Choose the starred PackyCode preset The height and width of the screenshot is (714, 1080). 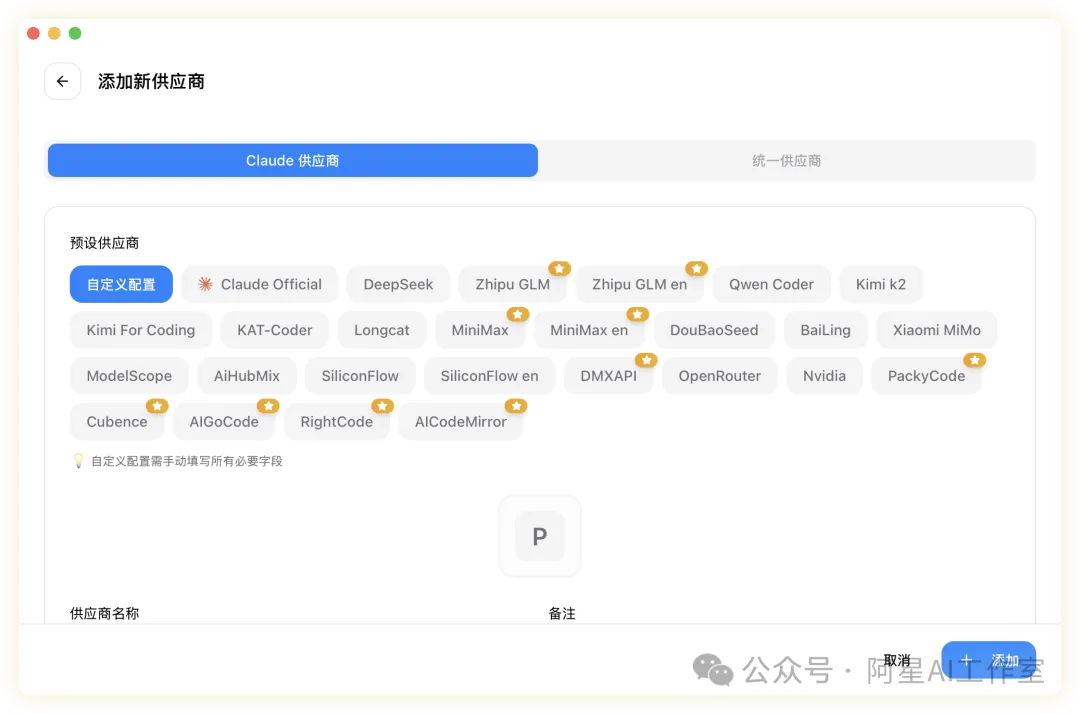tap(926, 376)
